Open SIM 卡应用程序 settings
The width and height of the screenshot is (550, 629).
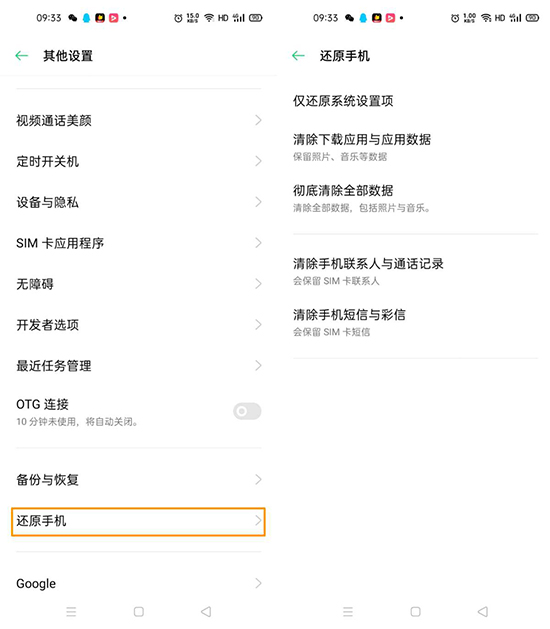coord(138,243)
